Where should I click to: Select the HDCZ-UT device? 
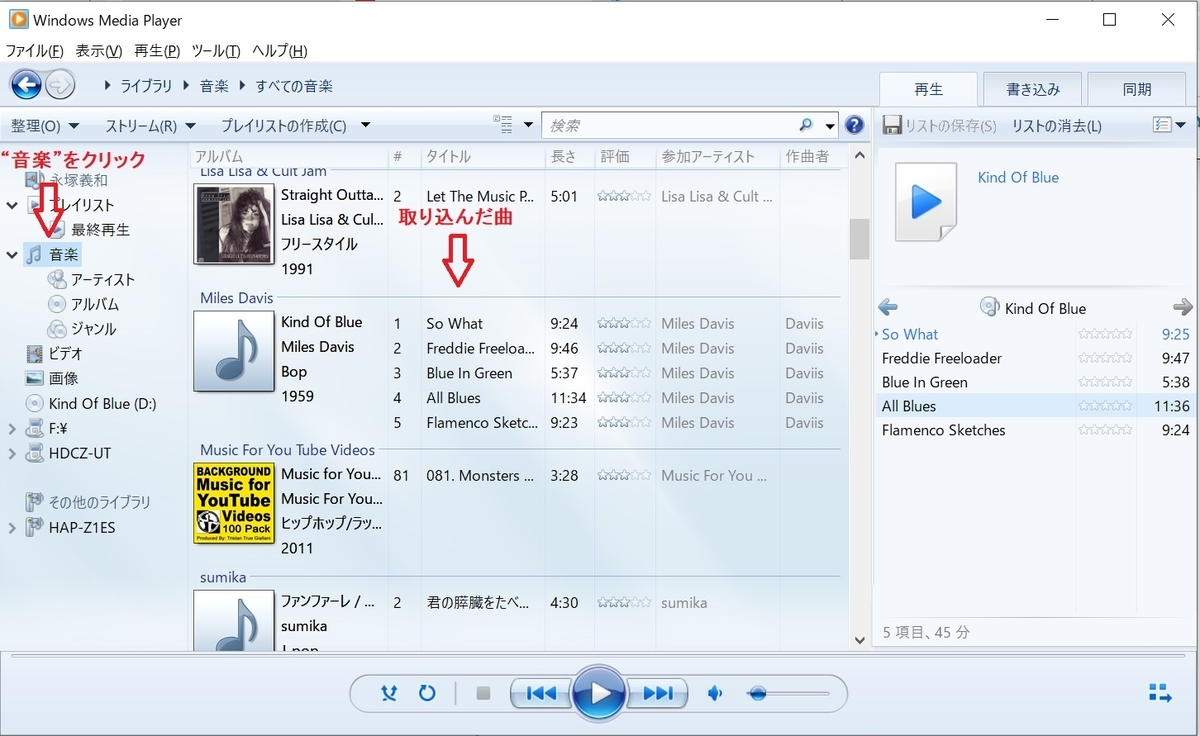pyautogui.click(x=80, y=453)
